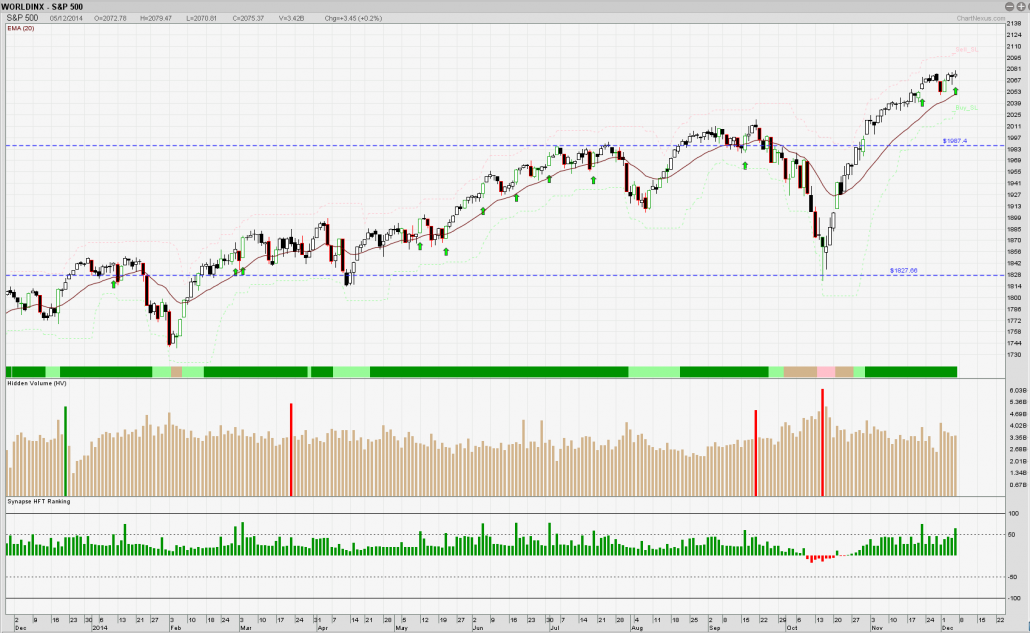Click the red volume bar in March
1030x633 pixels.
point(291,450)
